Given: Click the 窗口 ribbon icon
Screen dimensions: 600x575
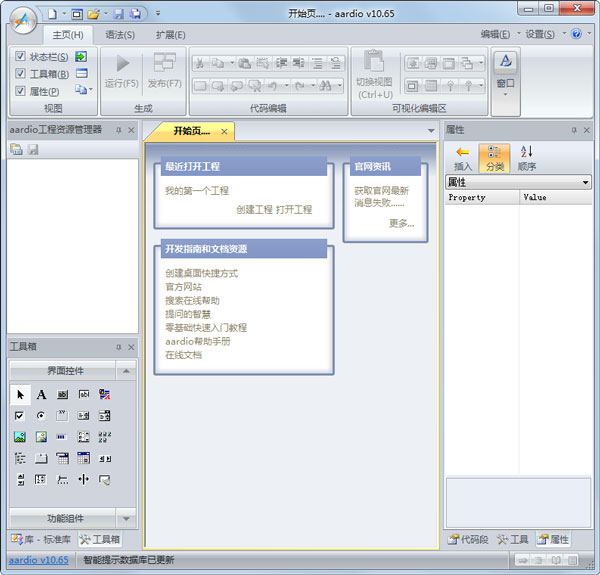Looking at the screenshot, I should pos(505,70).
